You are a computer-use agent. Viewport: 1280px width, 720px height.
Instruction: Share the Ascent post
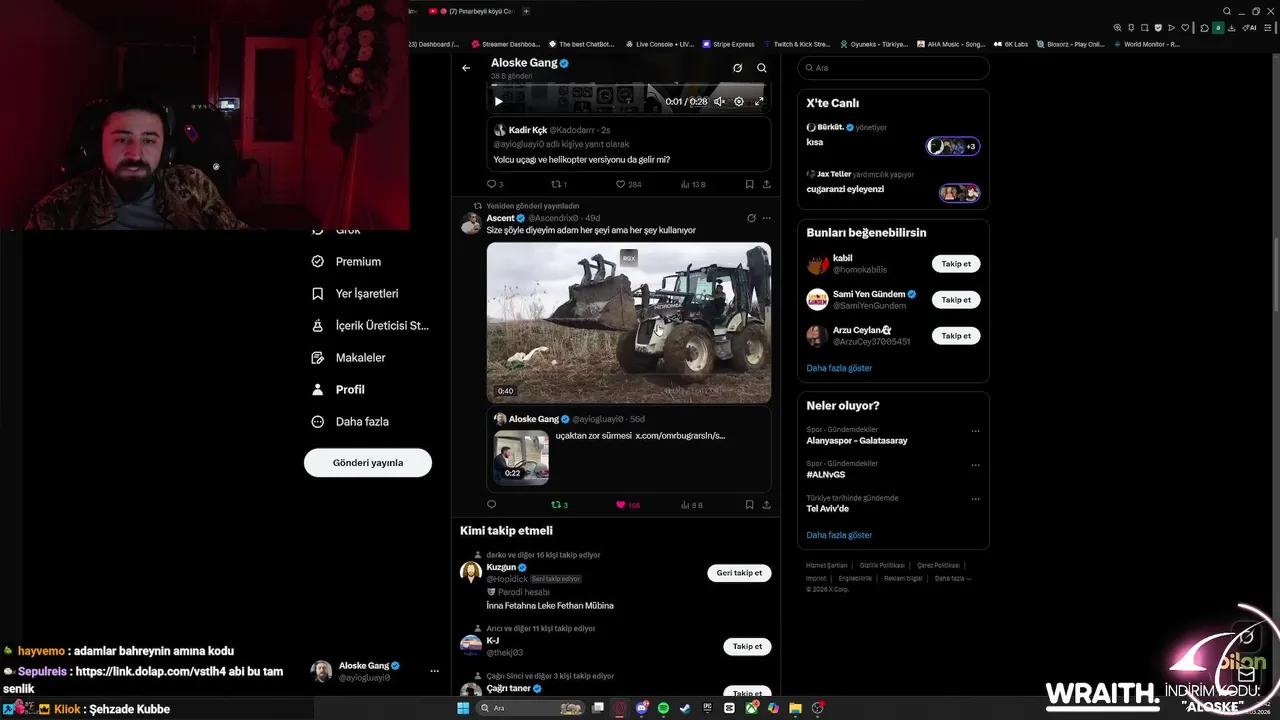(767, 505)
